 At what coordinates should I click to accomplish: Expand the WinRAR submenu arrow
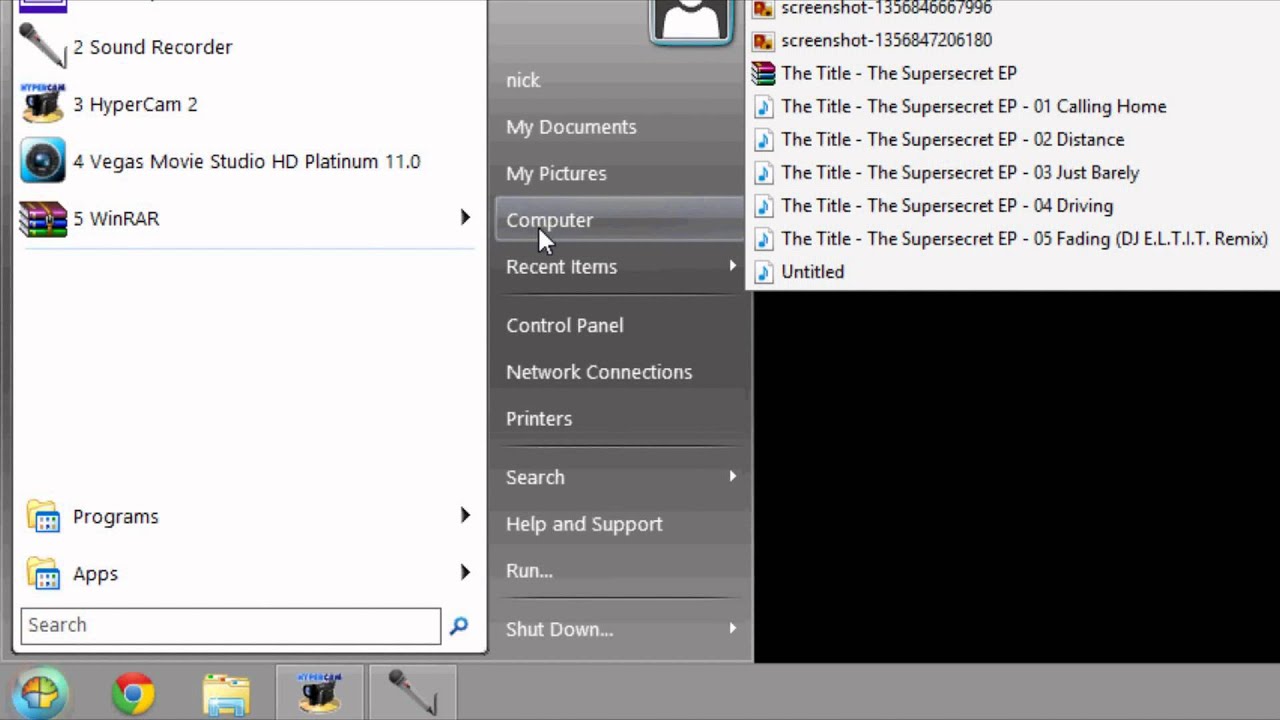[465, 217]
